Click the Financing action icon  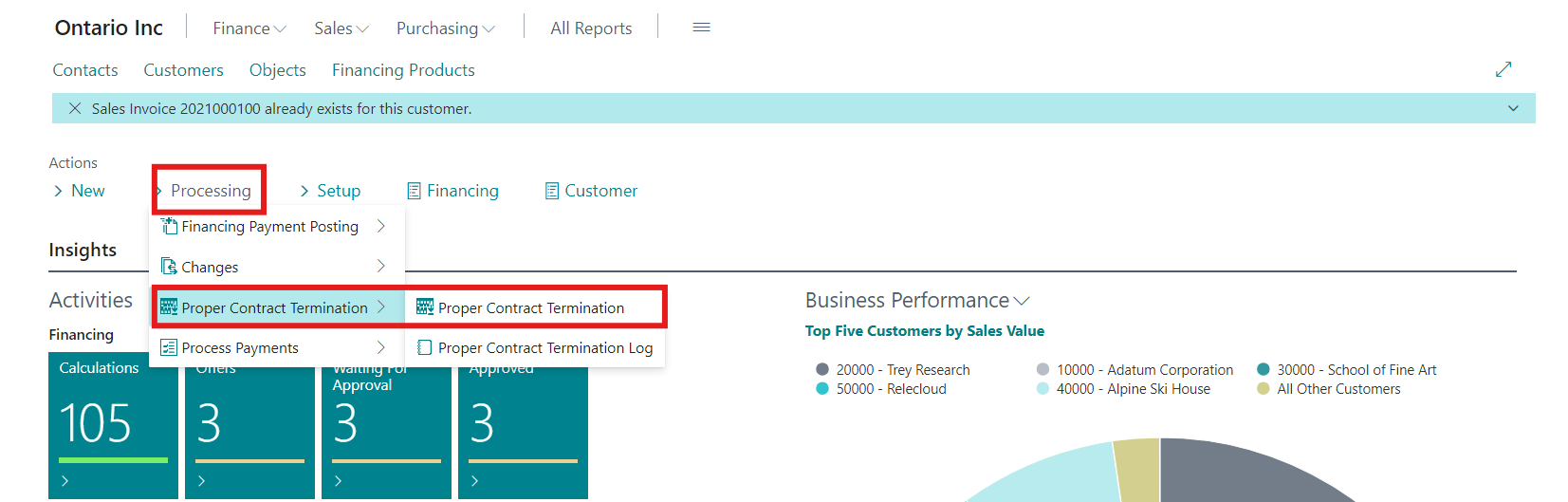point(414,191)
